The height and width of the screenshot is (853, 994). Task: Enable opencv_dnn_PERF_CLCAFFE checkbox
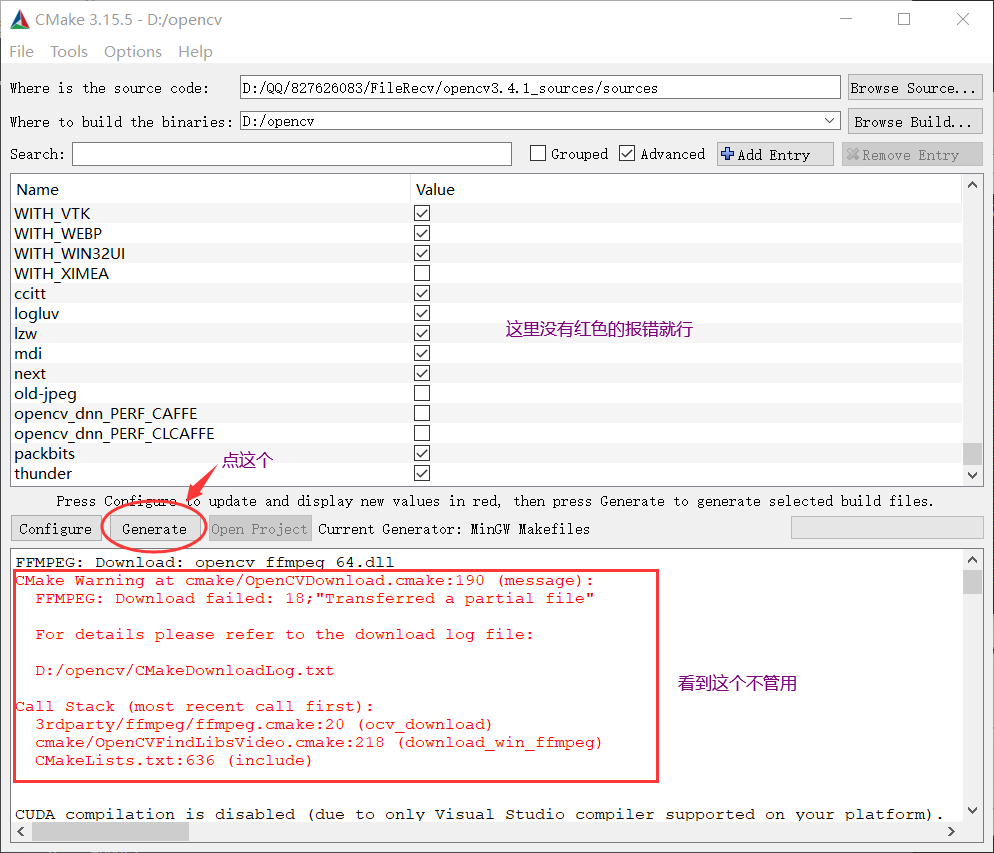tap(422, 433)
